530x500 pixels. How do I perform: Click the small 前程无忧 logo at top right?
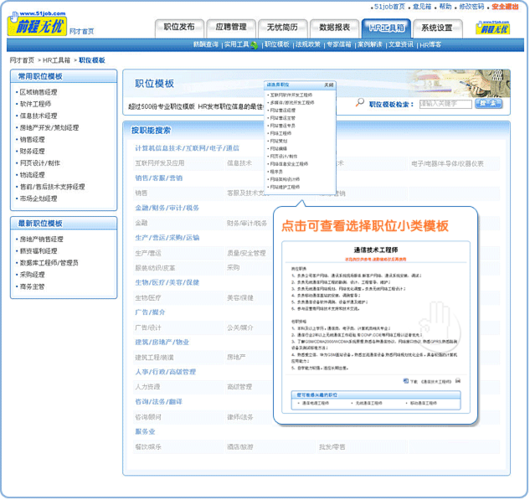point(492,28)
